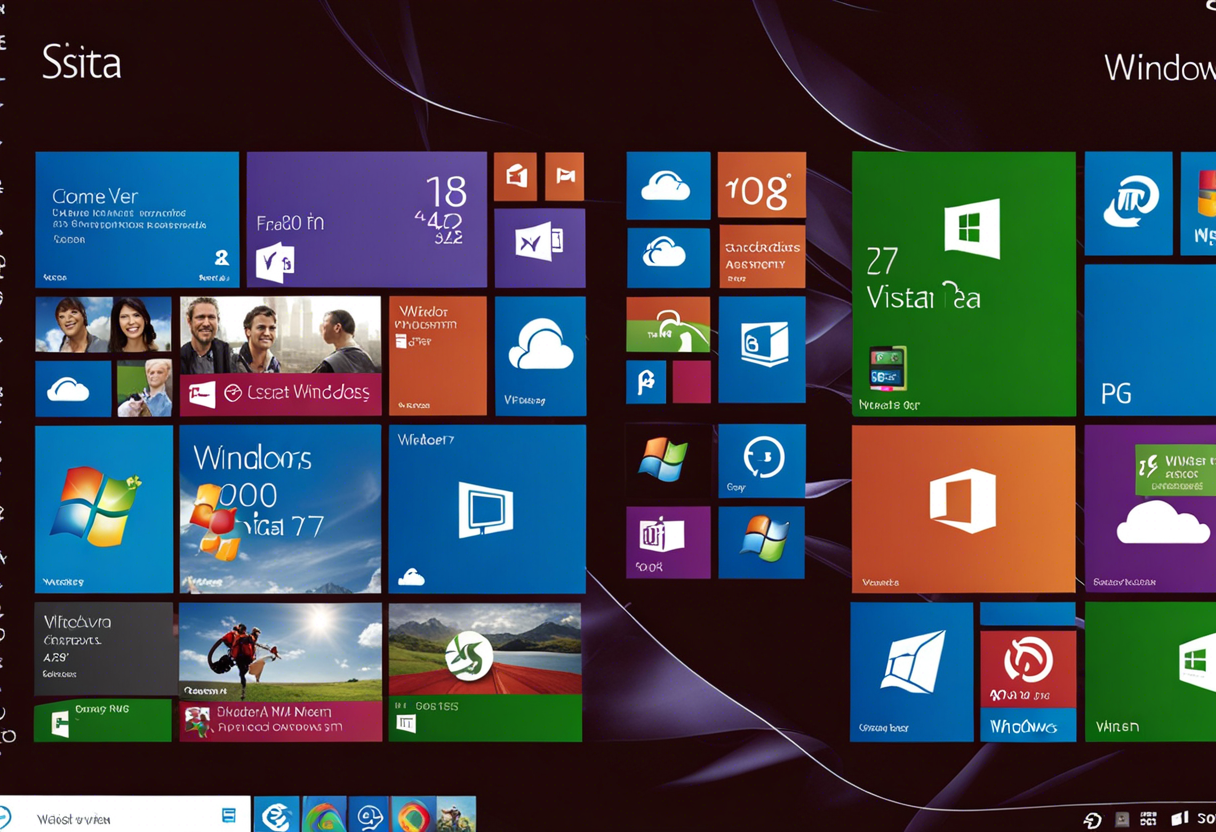
Task: Open the blue tilted Windows logo tile
Action: (x=911, y=671)
